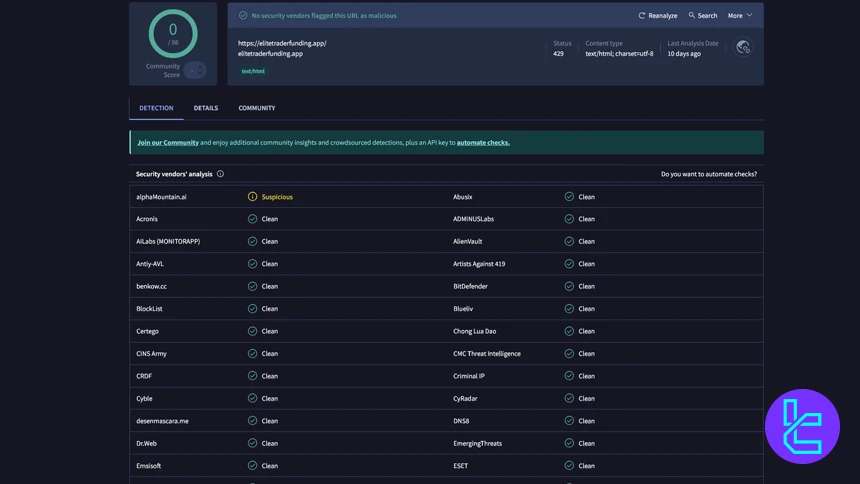Viewport: 860px width, 484px height.
Task: Click the clean check icon for Dr.Web
Action: point(252,443)
